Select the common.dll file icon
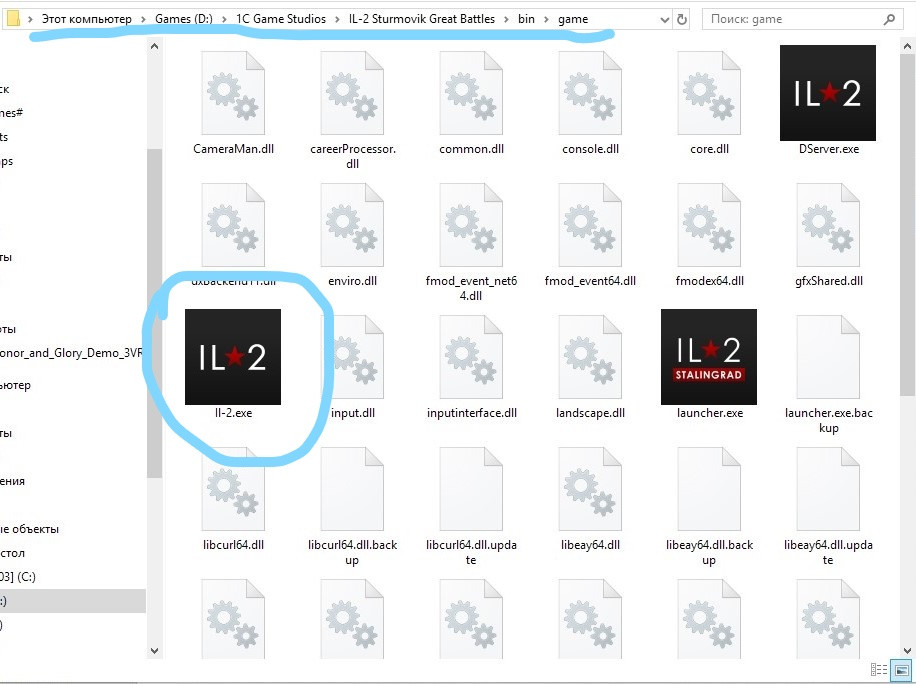Screen dimensions: 916x684 (471, 93)
